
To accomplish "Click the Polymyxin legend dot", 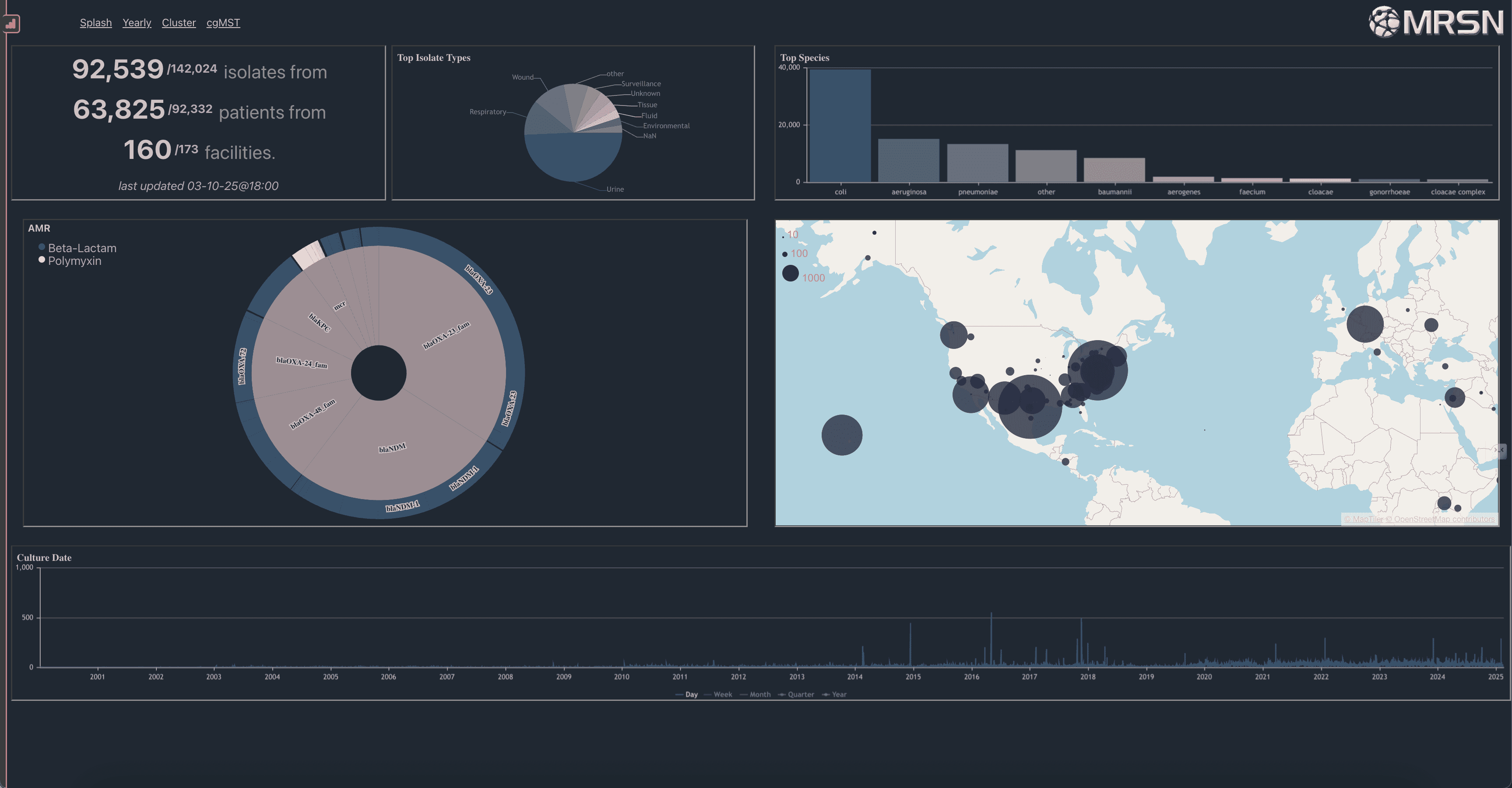I will point(42,260).
